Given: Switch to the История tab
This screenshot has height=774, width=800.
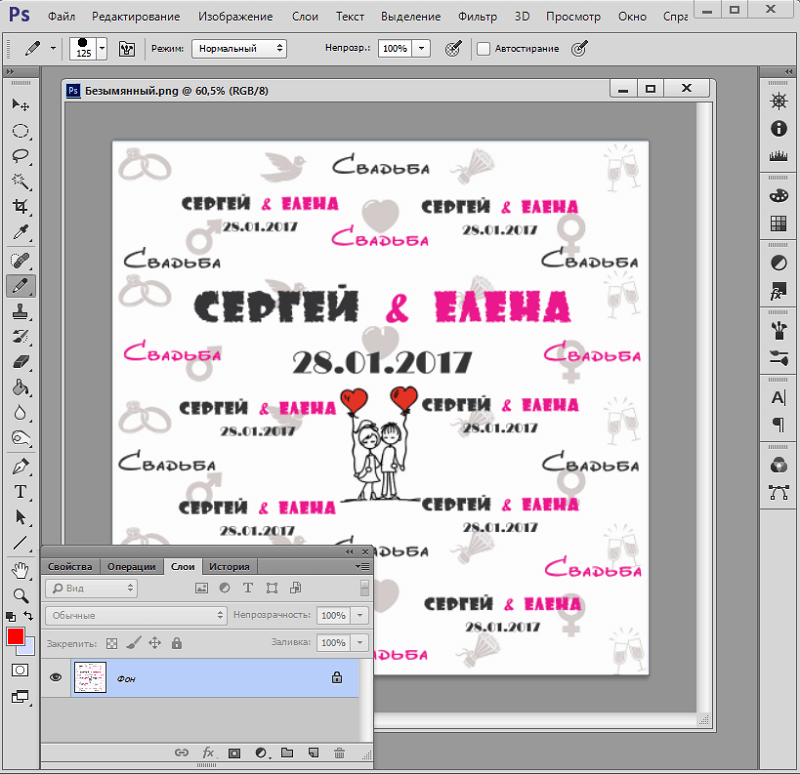Looking at the screenshot, I should coord(229,566).
